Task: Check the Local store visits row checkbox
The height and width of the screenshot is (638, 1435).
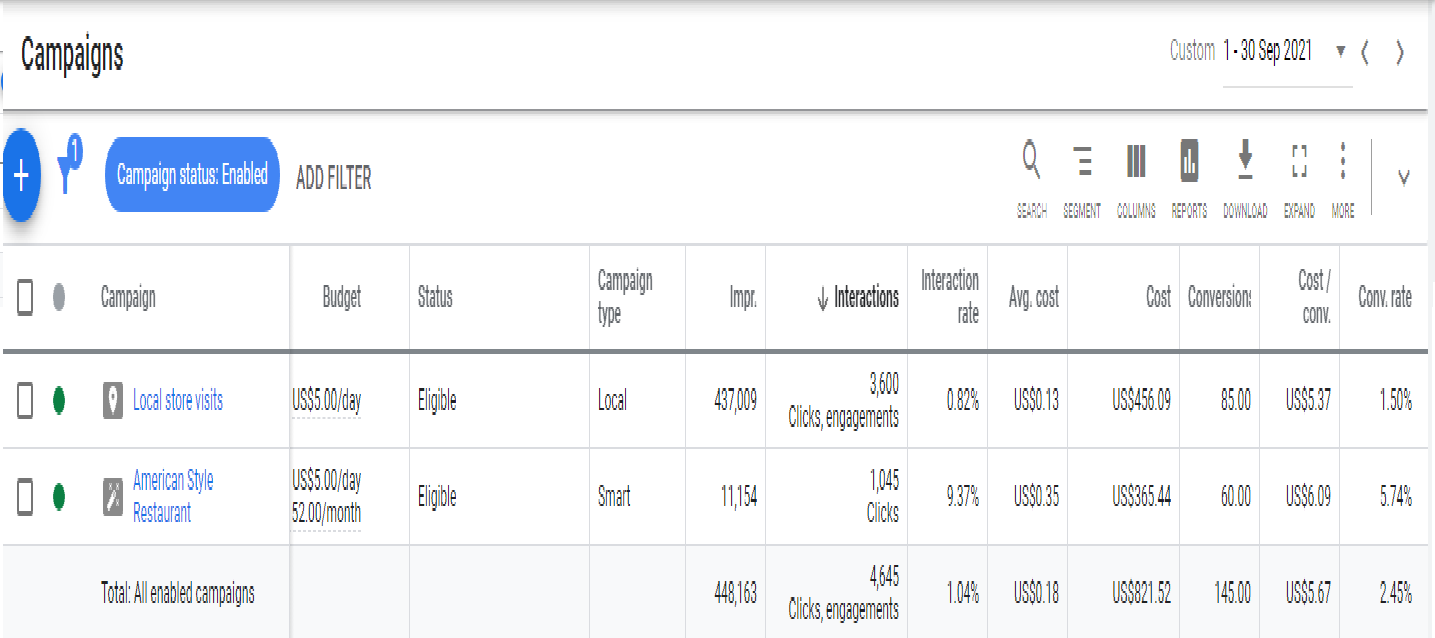Action: 26,401
